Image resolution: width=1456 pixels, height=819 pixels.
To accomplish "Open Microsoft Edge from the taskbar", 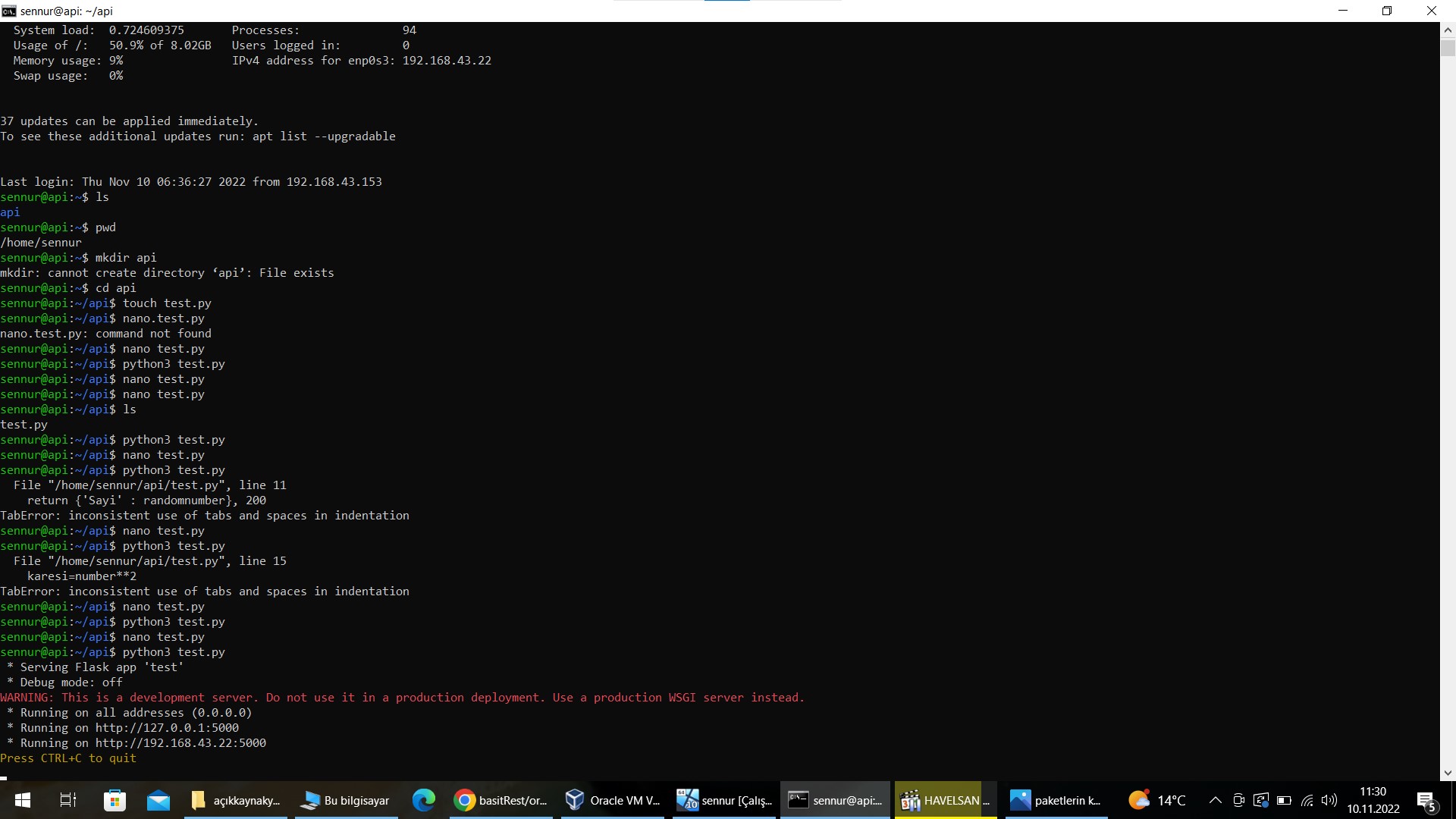I will [423, 800].
